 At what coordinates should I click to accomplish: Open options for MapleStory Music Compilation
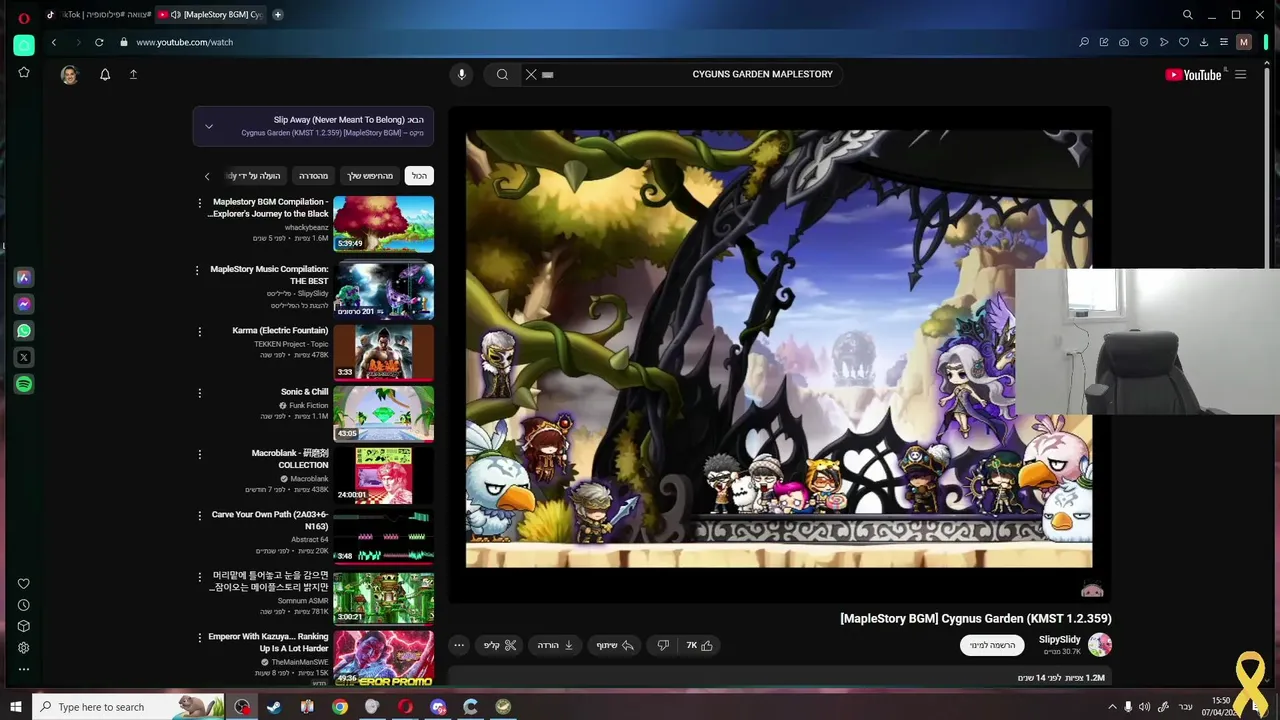point(197,270)
